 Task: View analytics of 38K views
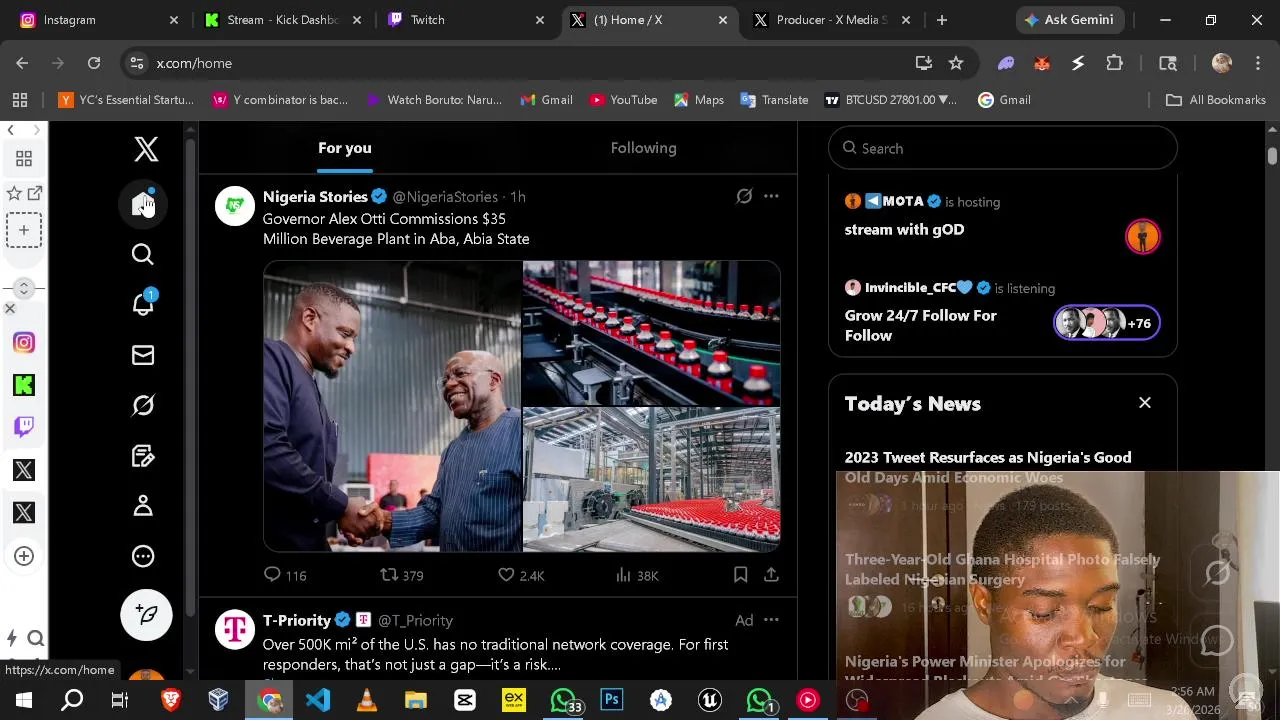click(x=637, y=575)
